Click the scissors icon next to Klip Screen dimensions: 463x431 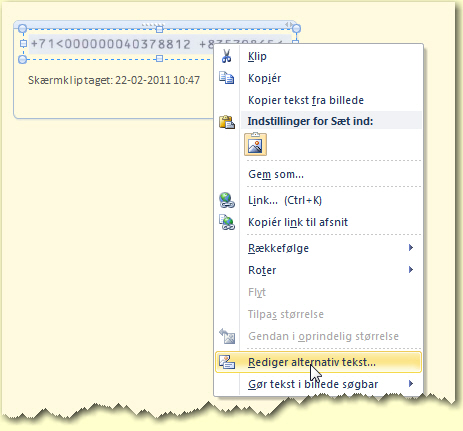point(226,56)
